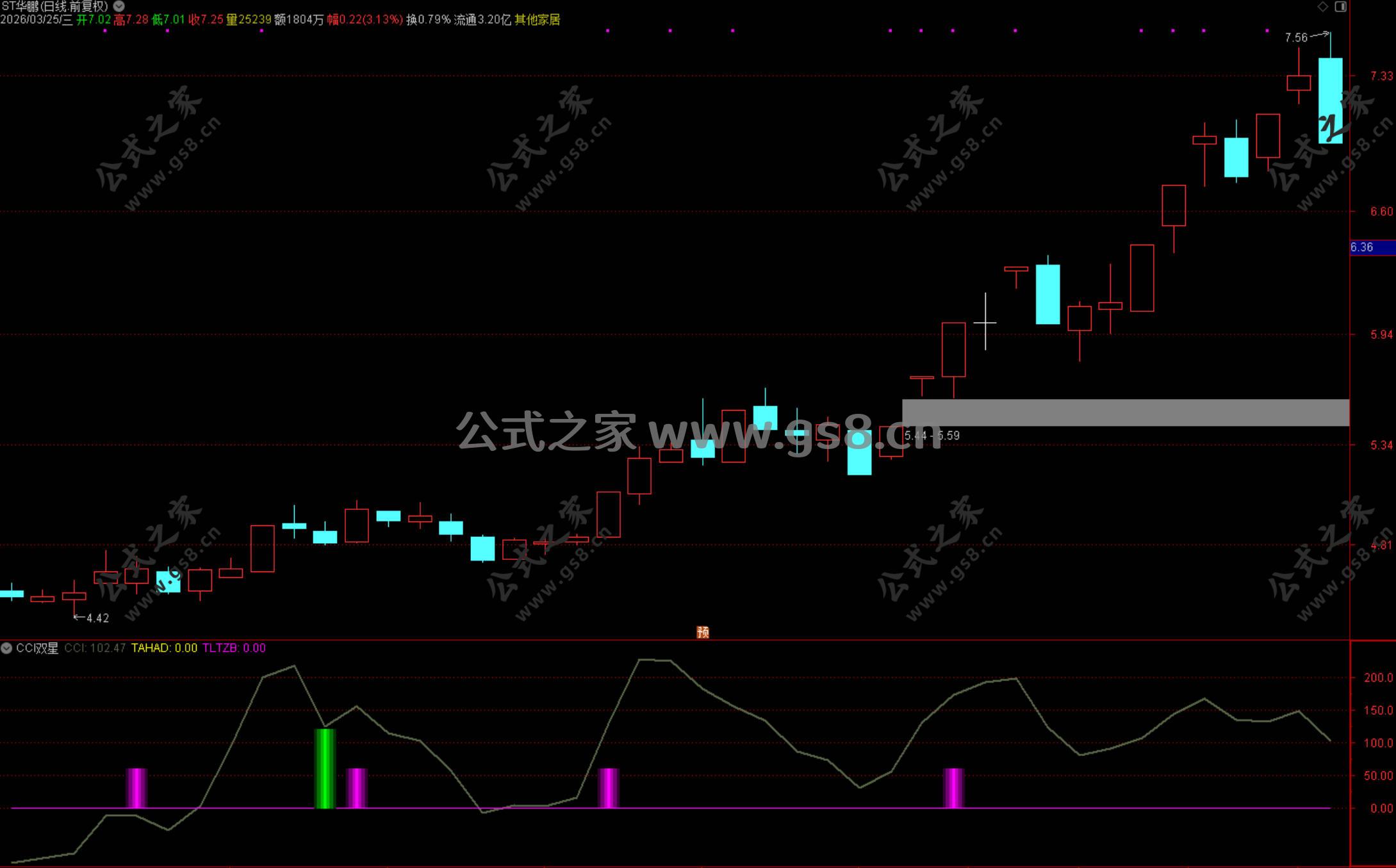This screenshot has height=868, width=1396.
Task: Click the 200.0 CCI axis label
Action: (1379, 678)
